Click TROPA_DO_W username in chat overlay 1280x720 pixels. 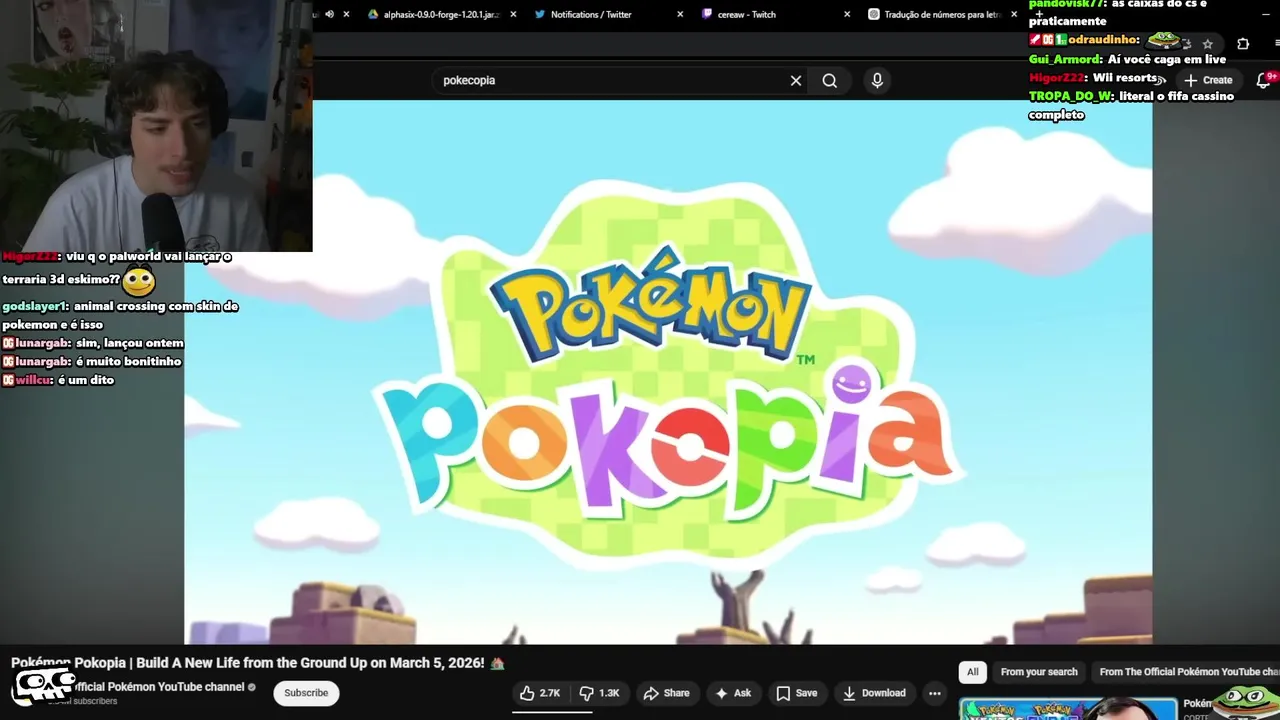point(1070,96)
